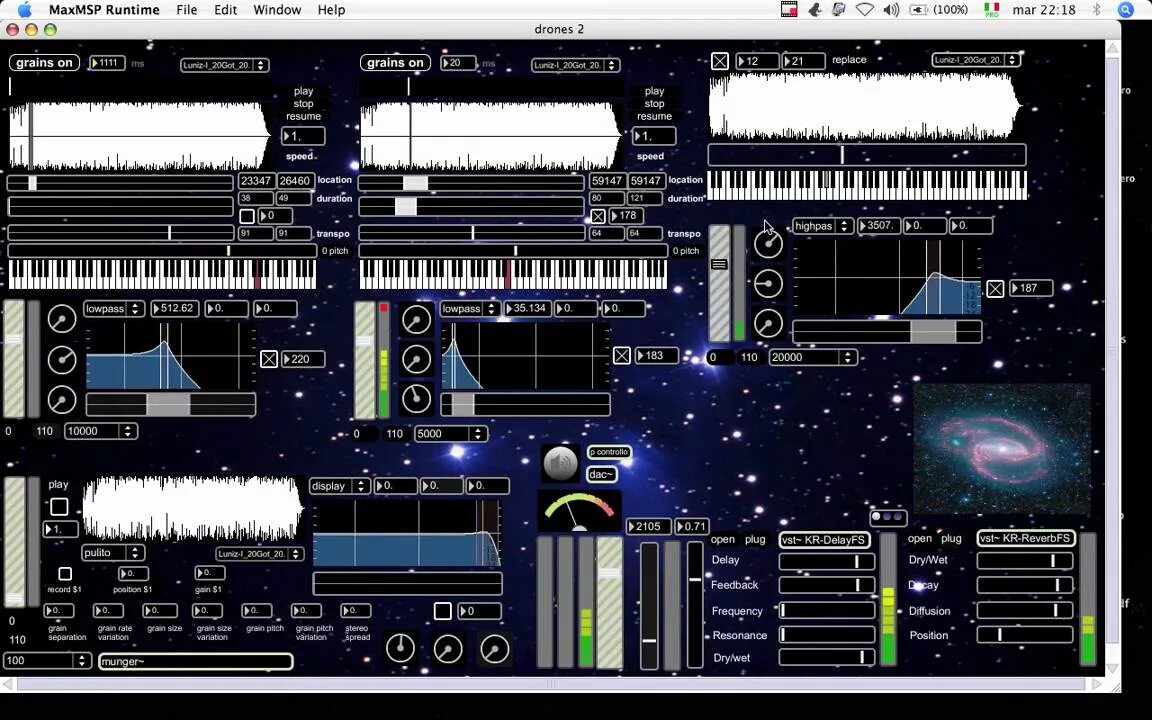Open the lowpass dropdown showing 35.134
Image resolution: width=1152 pixels, height=720 pixels.
tap(469, 309)
